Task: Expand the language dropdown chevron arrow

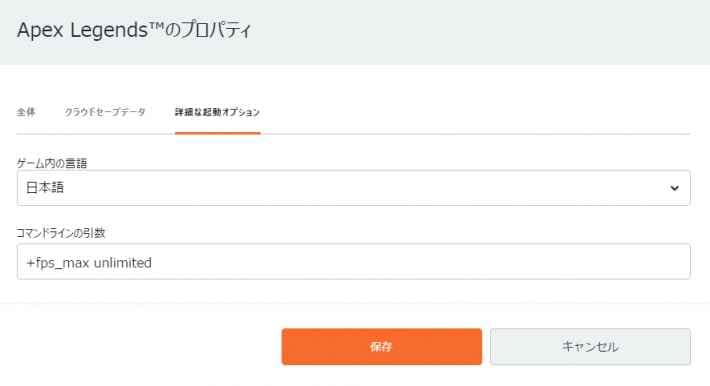Action: point(674,188)
